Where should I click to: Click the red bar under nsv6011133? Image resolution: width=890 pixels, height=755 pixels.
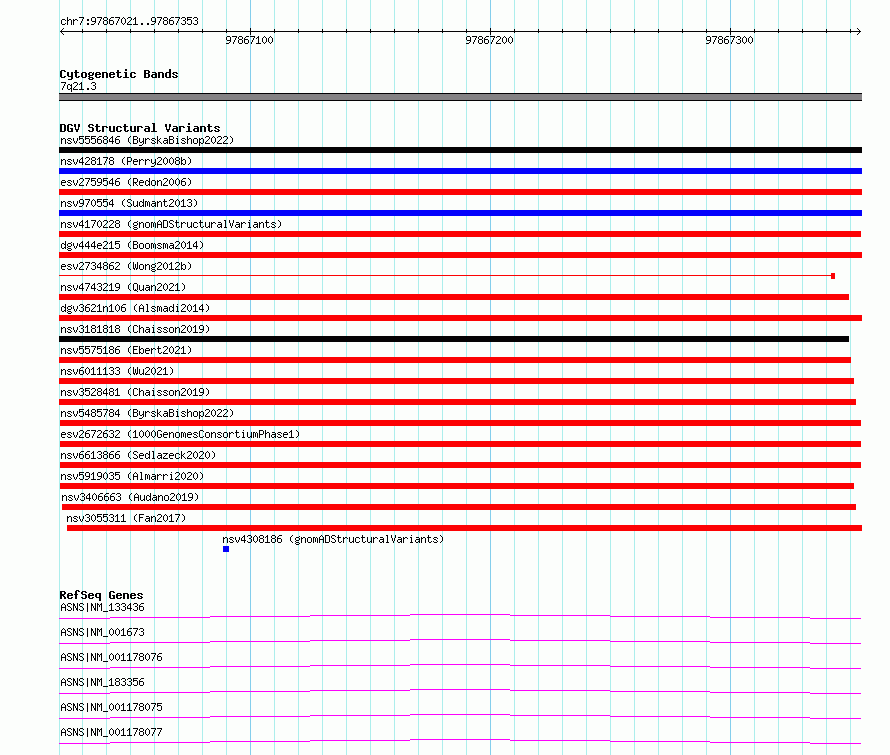tap(456, 381)
